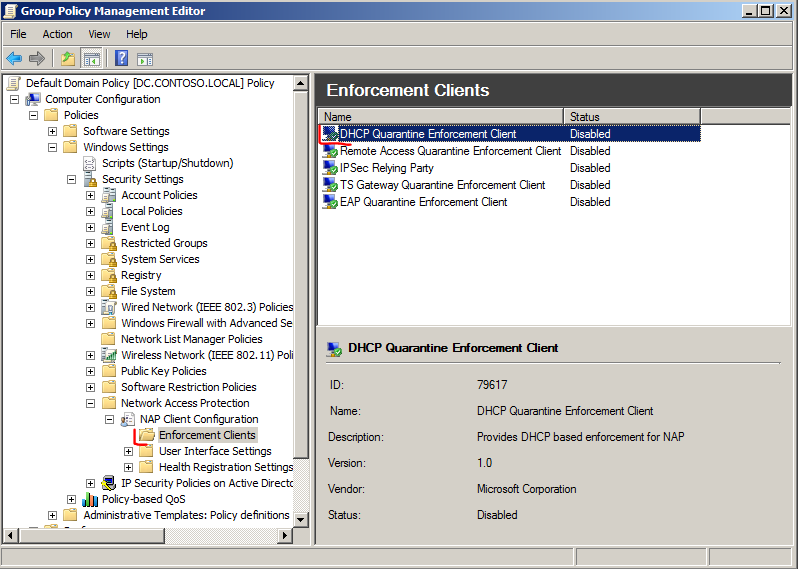Viewport: 798px width, 569px height.
Task: Click the TS Gateway Quarantine Enforcement Client icon
Action: click(x=330, y=185)
